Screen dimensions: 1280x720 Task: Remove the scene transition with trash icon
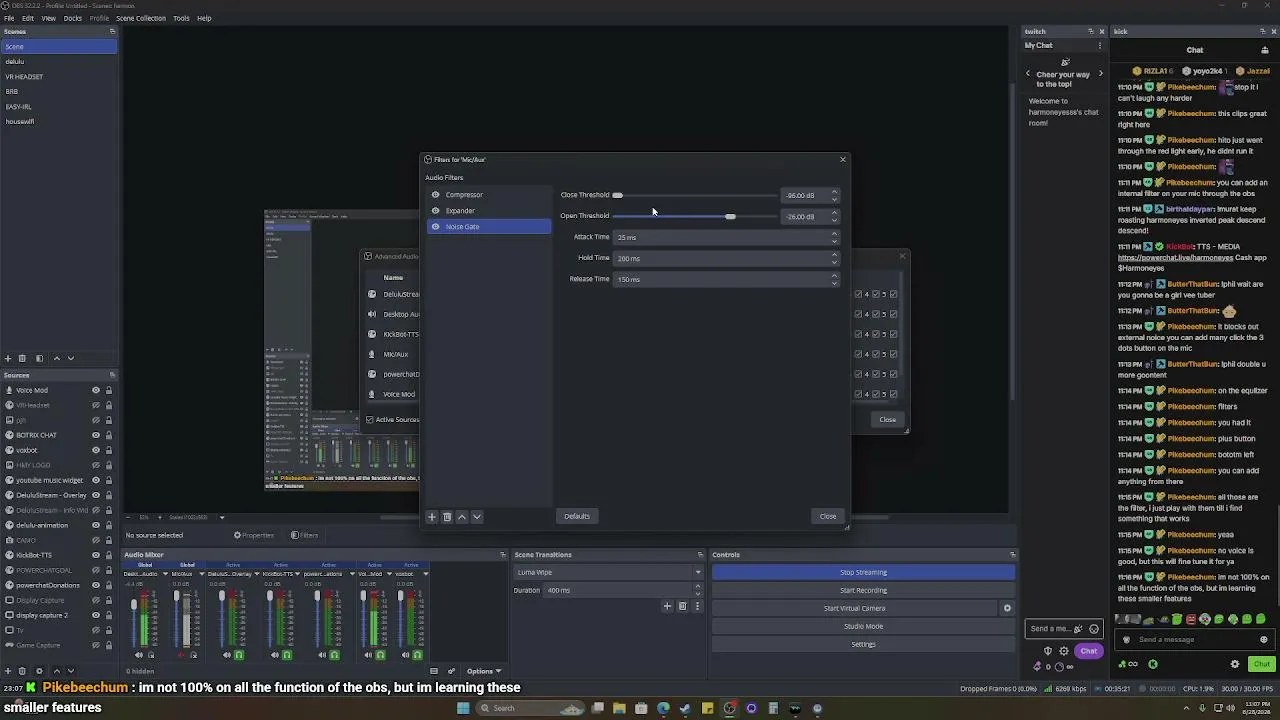[683, 606]
